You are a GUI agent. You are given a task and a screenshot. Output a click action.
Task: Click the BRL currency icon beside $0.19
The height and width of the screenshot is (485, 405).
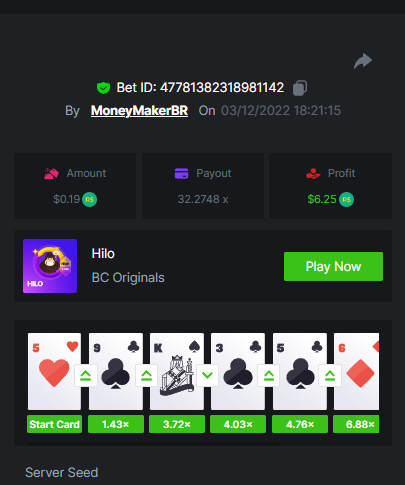pyautogui.click(x=89, y=200)
